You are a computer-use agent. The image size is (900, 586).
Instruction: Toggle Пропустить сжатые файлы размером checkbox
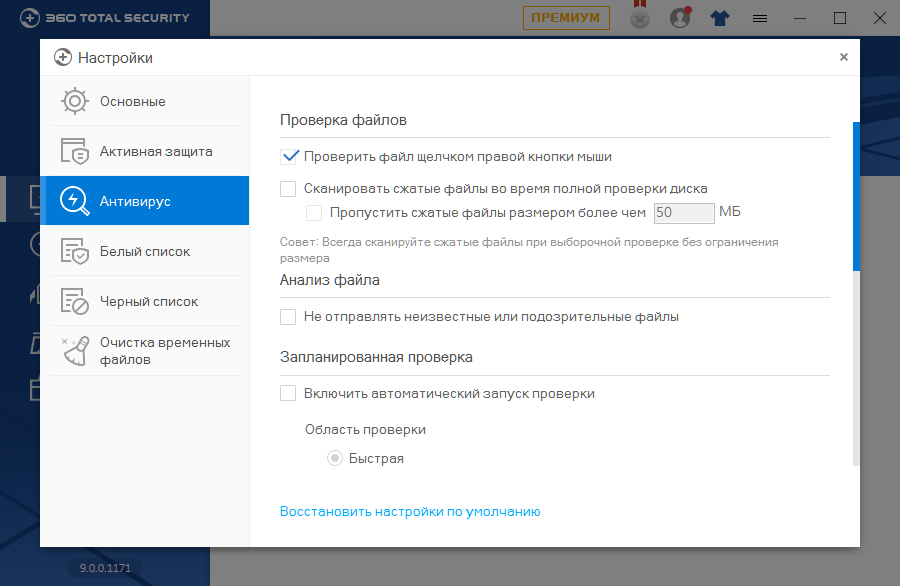314,213
